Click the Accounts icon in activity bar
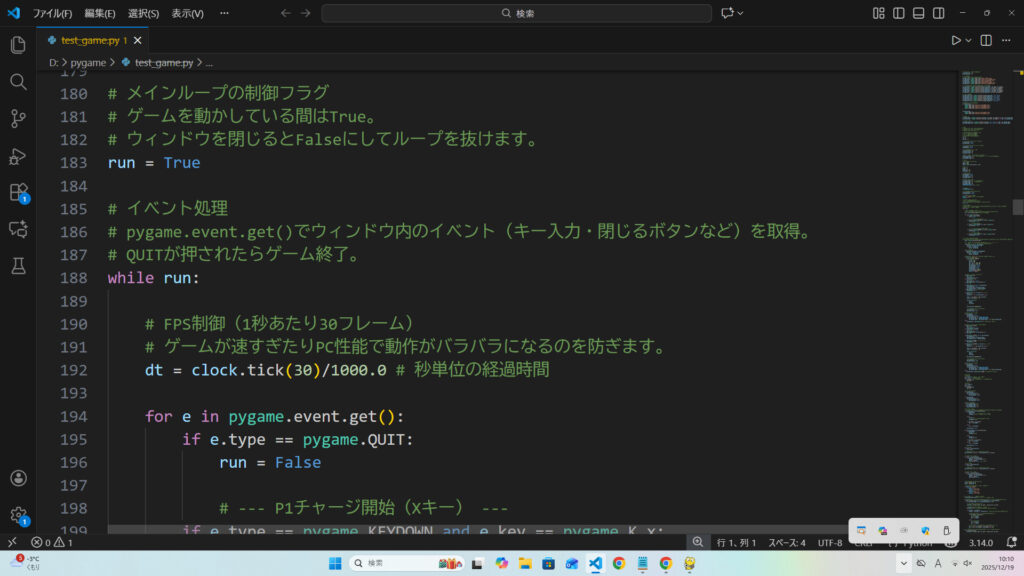1024x576 pixels. [x=18, y=479]
